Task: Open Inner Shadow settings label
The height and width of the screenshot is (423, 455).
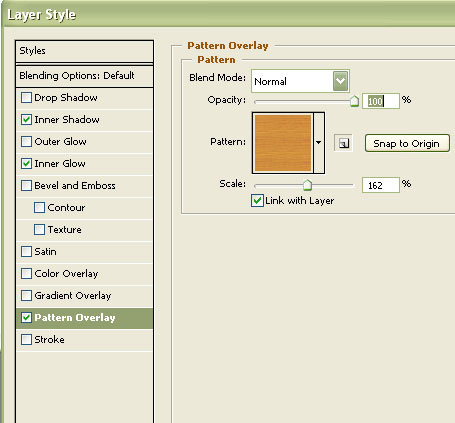Action: (67, 120)
